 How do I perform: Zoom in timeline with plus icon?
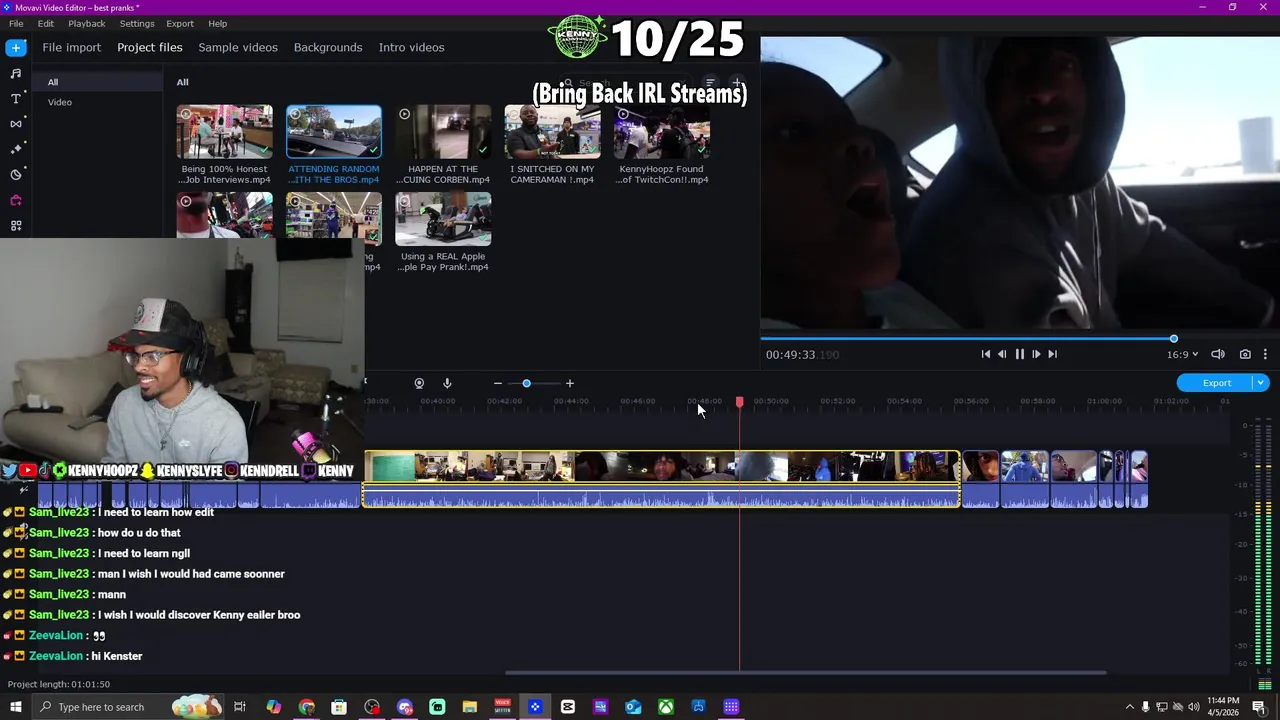(570, 383)
